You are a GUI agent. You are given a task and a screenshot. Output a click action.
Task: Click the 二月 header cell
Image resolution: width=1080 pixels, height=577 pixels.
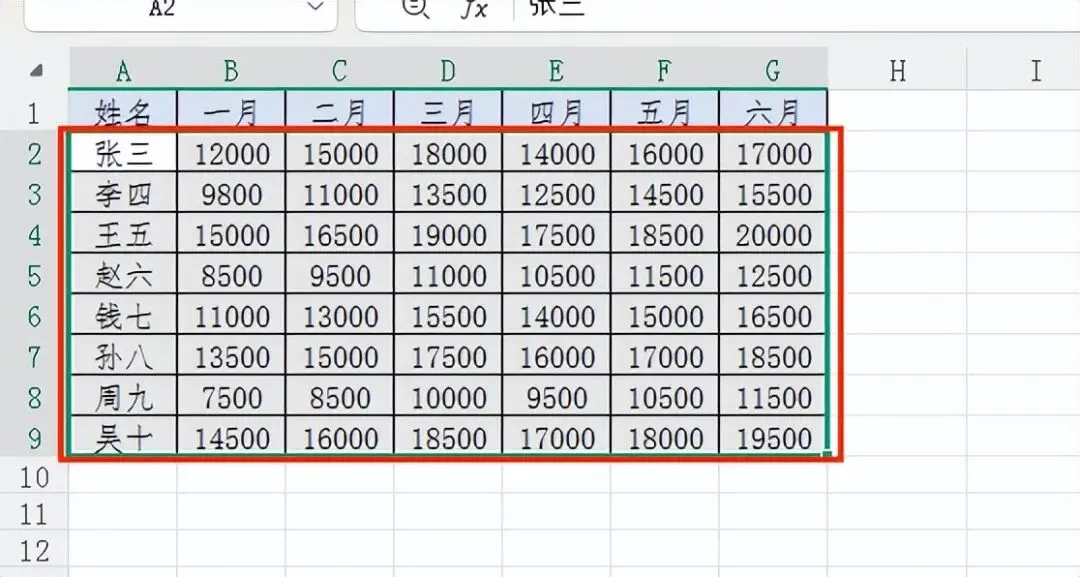pyautogui.click(x=340, y=110)
